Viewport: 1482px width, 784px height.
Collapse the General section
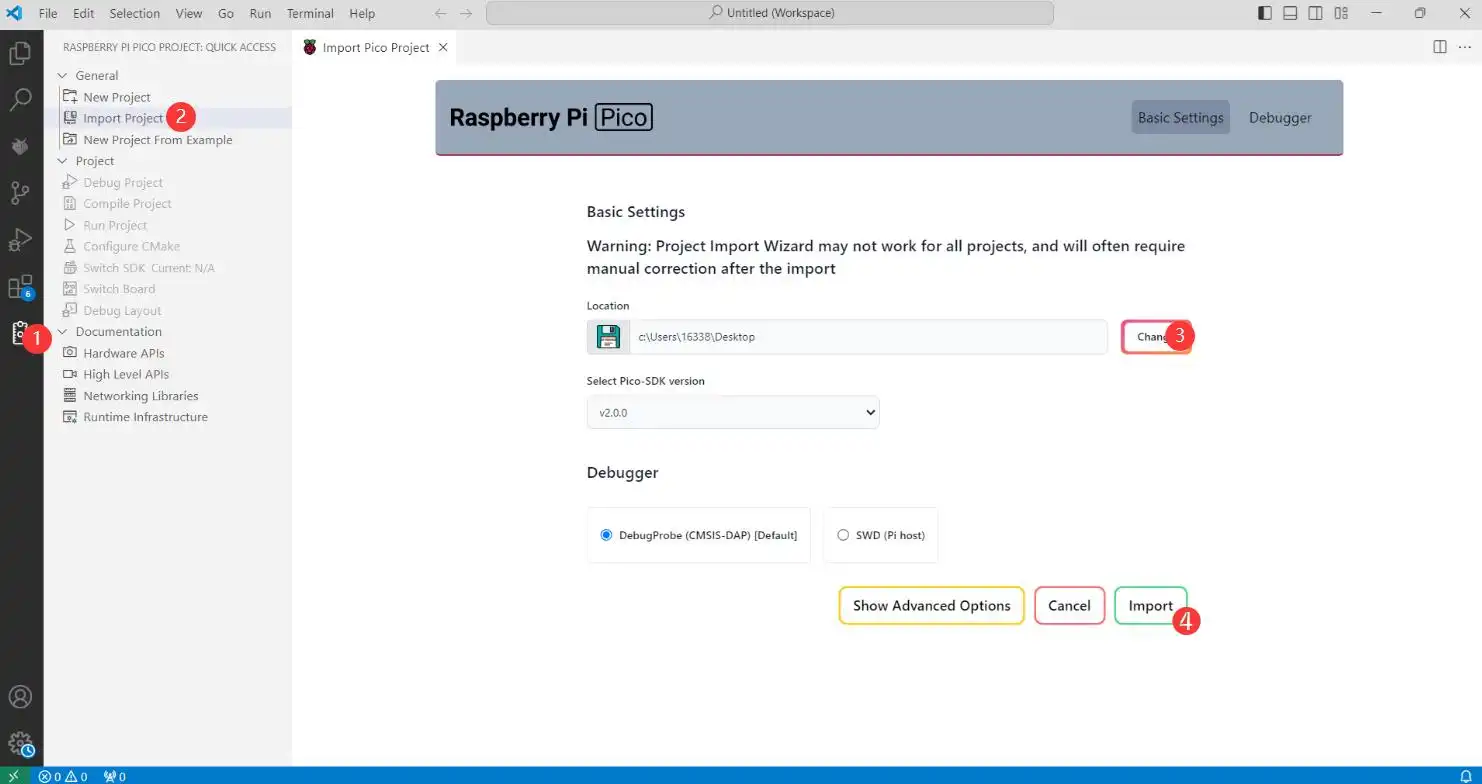click(96, 75)
